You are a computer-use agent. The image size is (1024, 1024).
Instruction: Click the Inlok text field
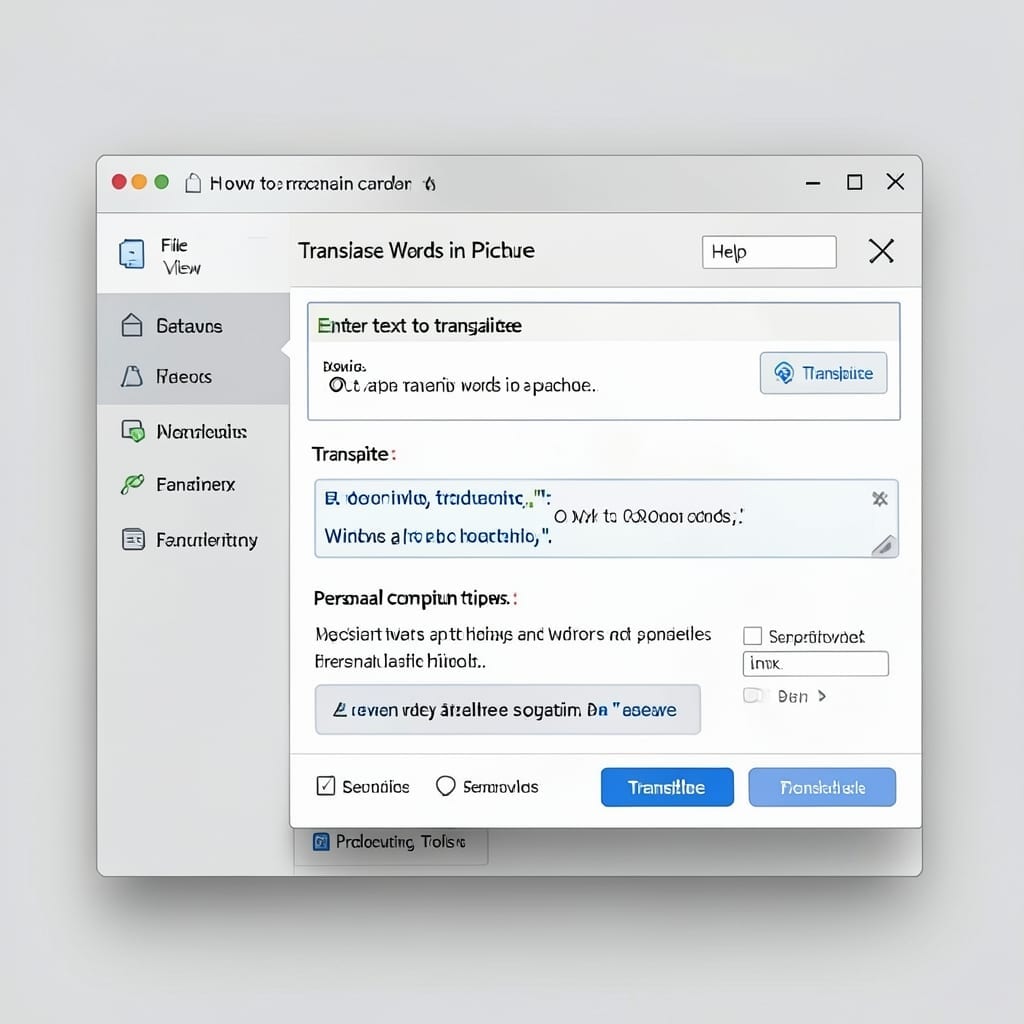pos(815,664)
